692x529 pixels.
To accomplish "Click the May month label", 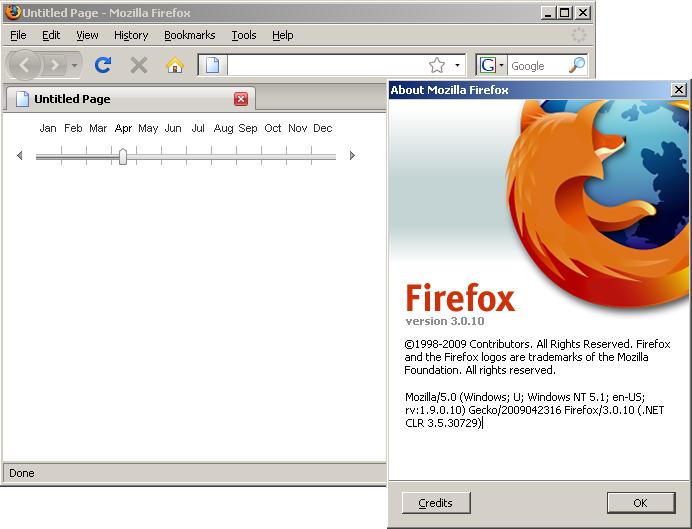I will 148,128.
